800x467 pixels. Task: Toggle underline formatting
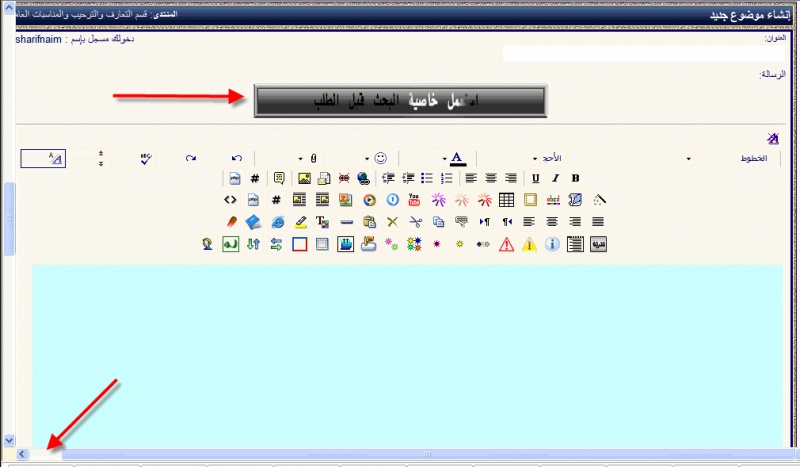536,179
